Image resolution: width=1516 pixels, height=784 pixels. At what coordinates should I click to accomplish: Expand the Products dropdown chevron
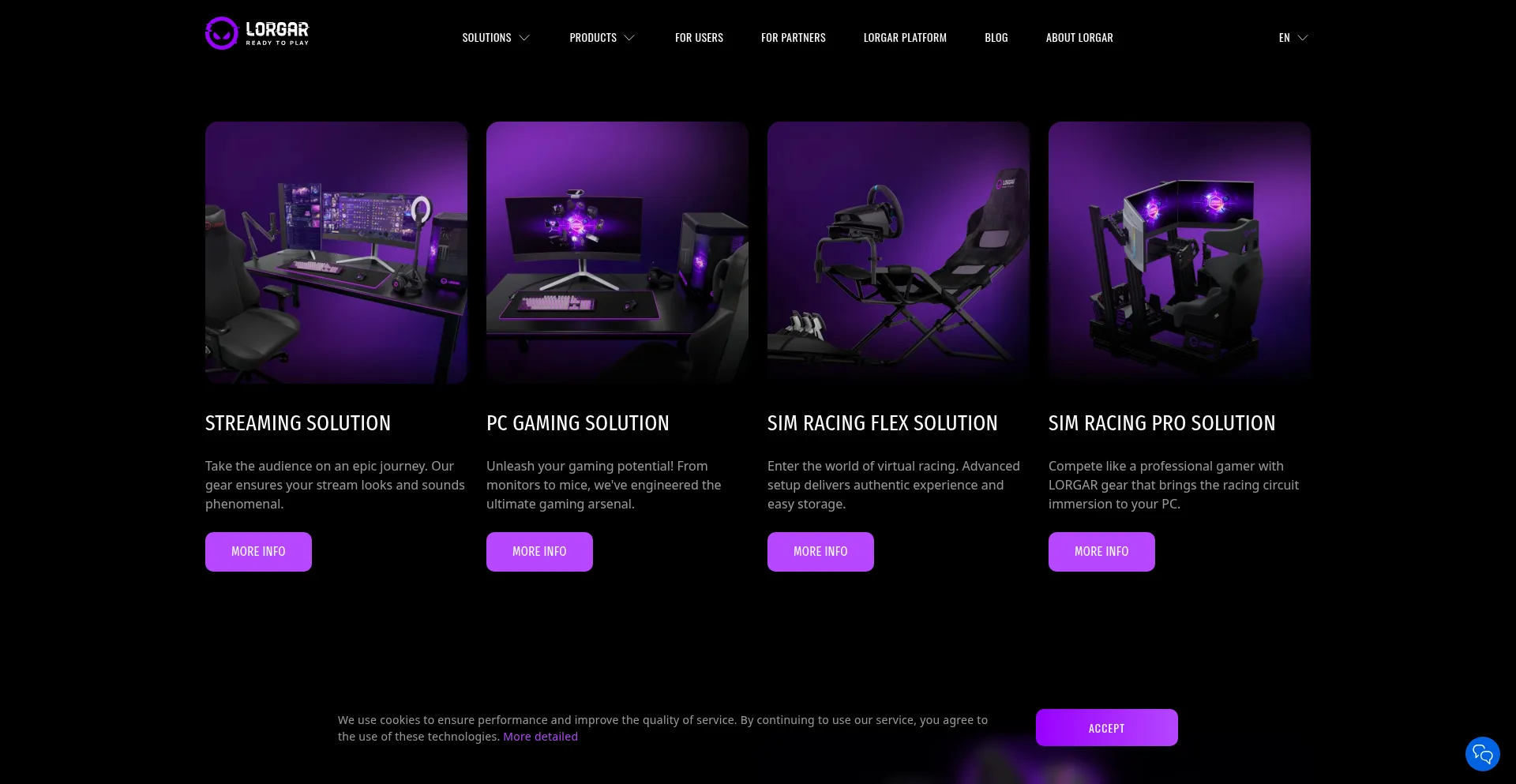(x=629, y=38)
